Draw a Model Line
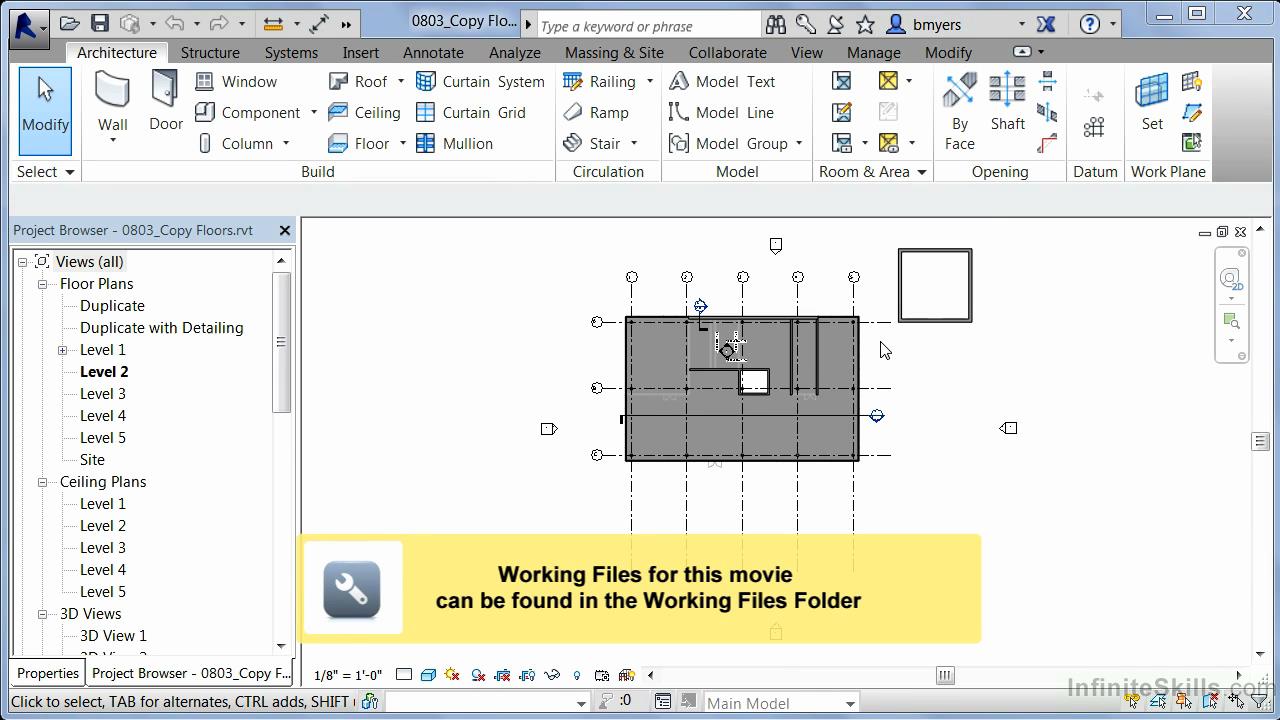The width and height of the screenshot is (1280, 720). (721, 112)
